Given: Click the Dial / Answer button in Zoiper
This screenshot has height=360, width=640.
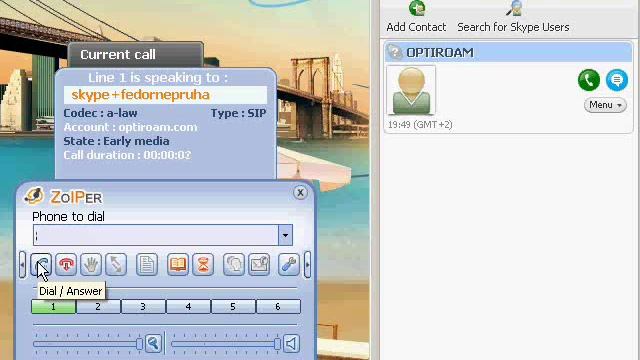Looking at the screenshot, I should [41, 264].
